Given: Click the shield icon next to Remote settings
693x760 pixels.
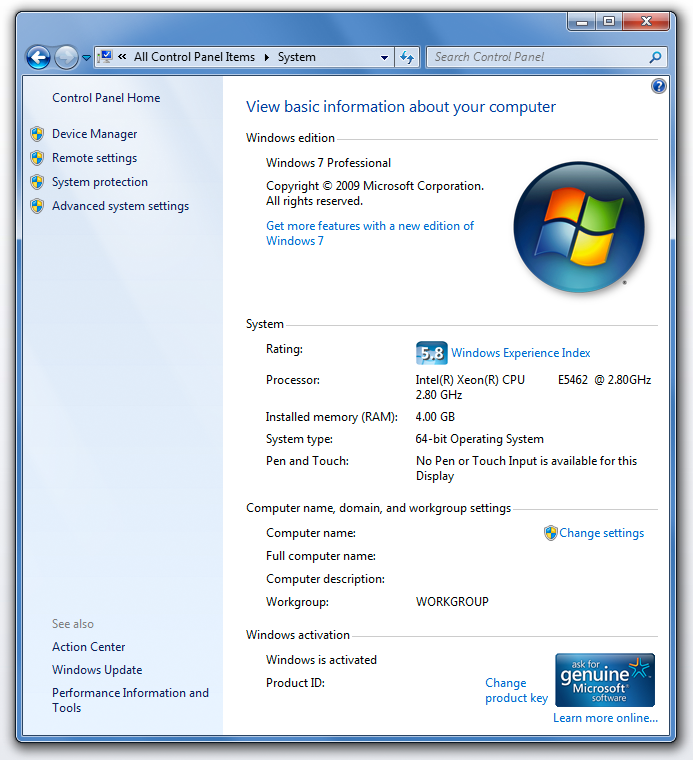Looking at the screenshot, I should pyautogui.click(x=37, y=158).
